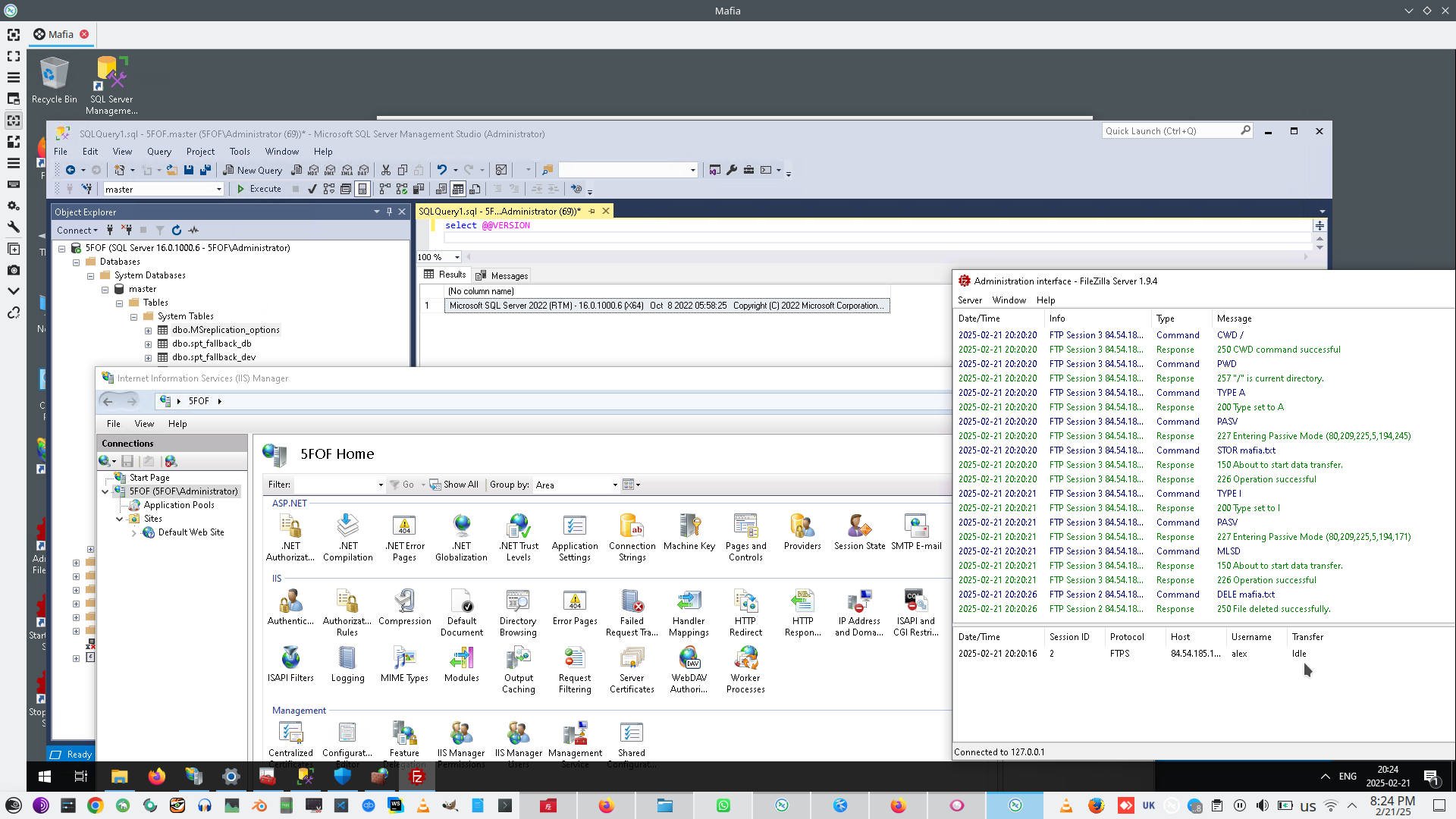Click the Refresh icon in Object Explorer
Viewport: 1456px width, 819px height.
[x=177, y=230]
